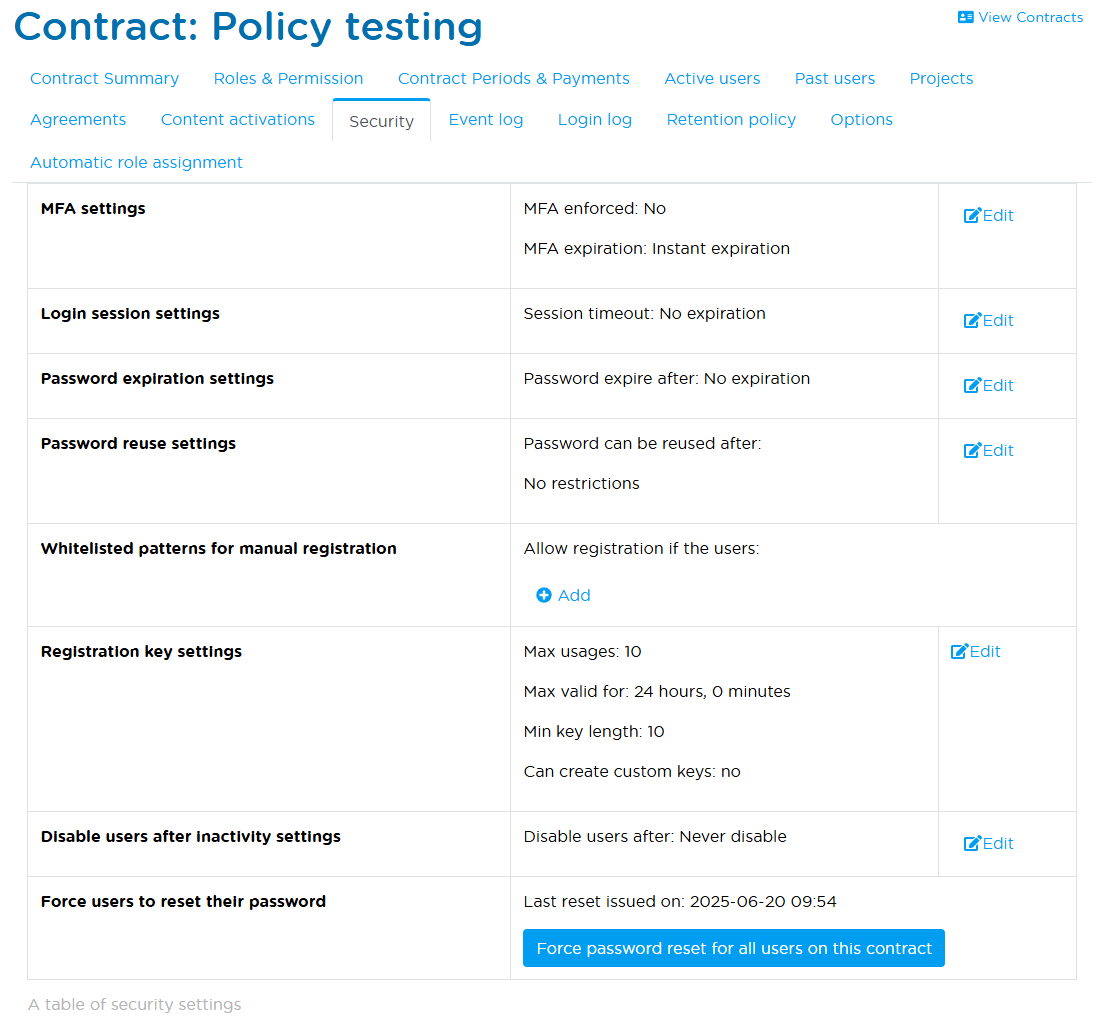Click the MFA settings edit pencil icon
This screenshot has height=1025, width=1098.
click(x=972, y=215)
